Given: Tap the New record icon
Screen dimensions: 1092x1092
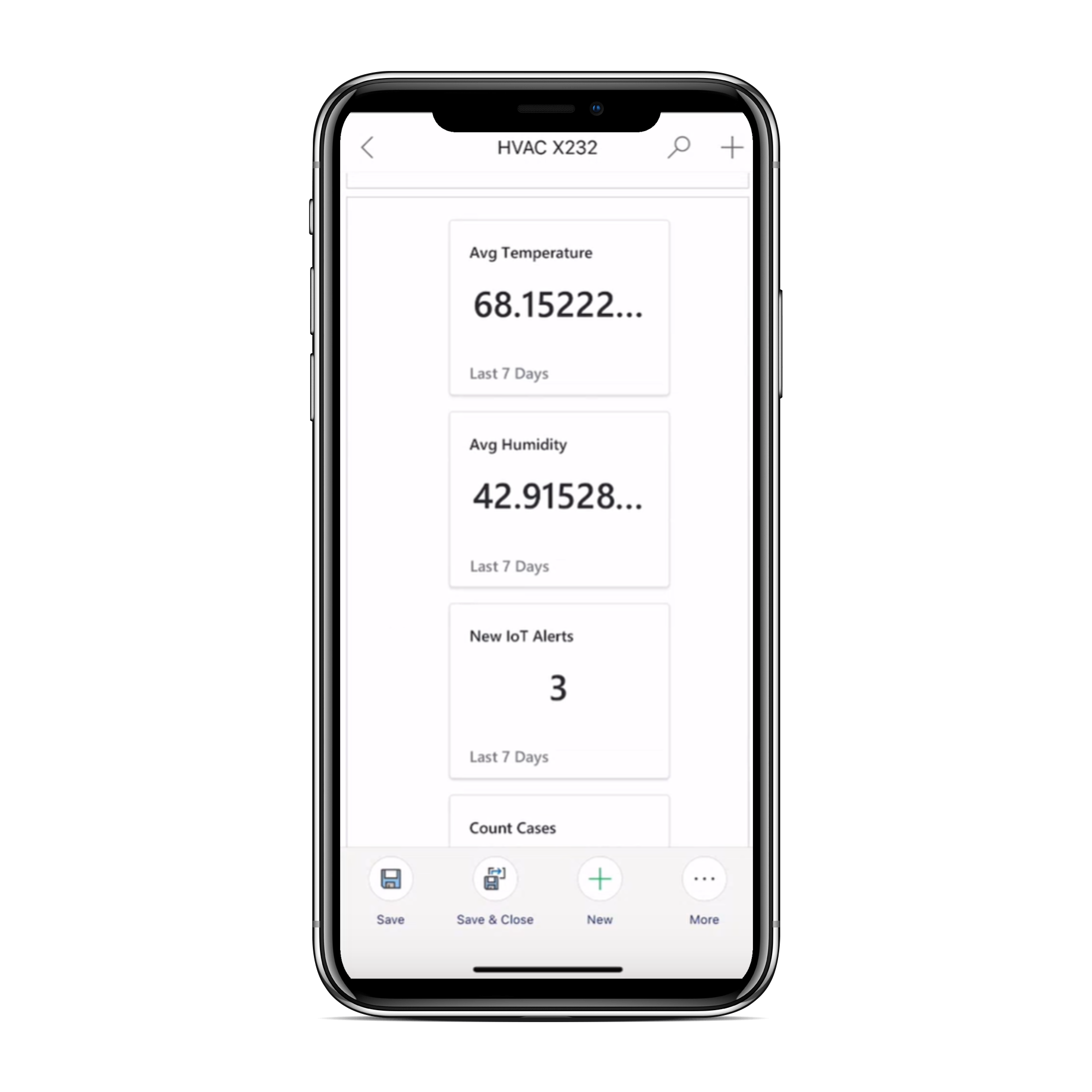Looking at the screenshot, I should click(598, 878).
